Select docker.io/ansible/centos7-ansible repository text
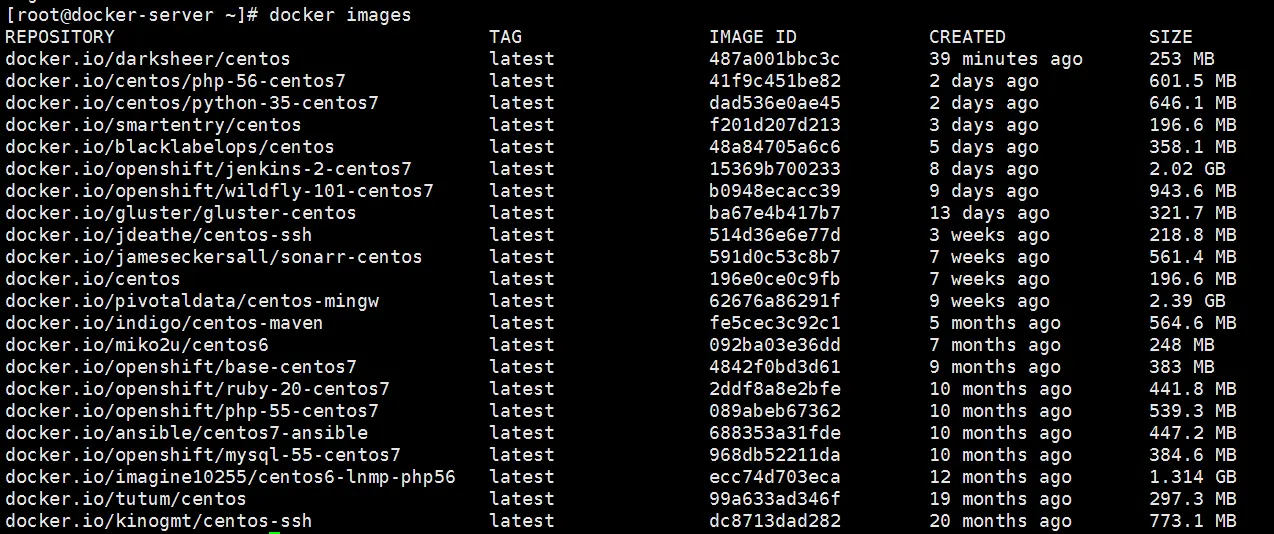Screen dimensions: 1274x534 coord(187,433)
